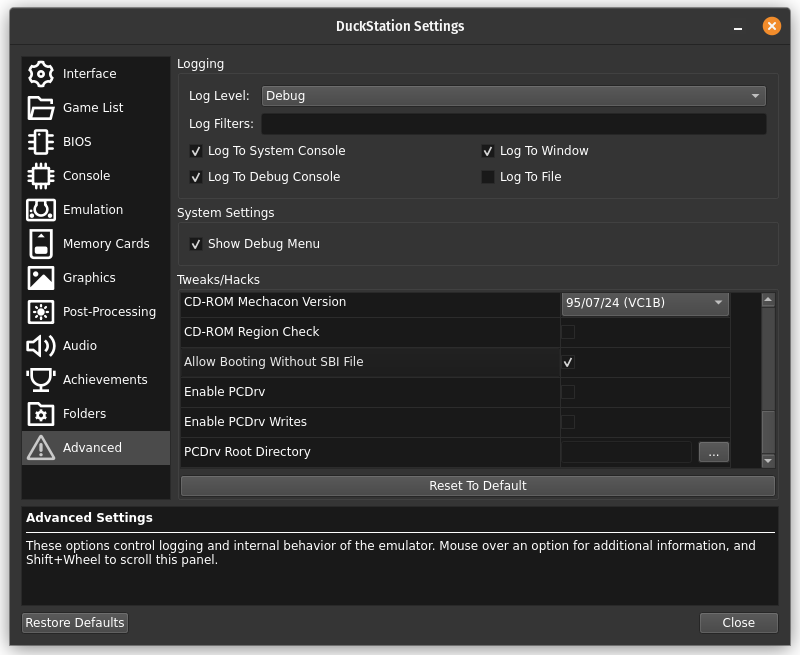800x655 pixels.
Task: Click the Enable PCDrv Writes row label
Action: [245, 422]
